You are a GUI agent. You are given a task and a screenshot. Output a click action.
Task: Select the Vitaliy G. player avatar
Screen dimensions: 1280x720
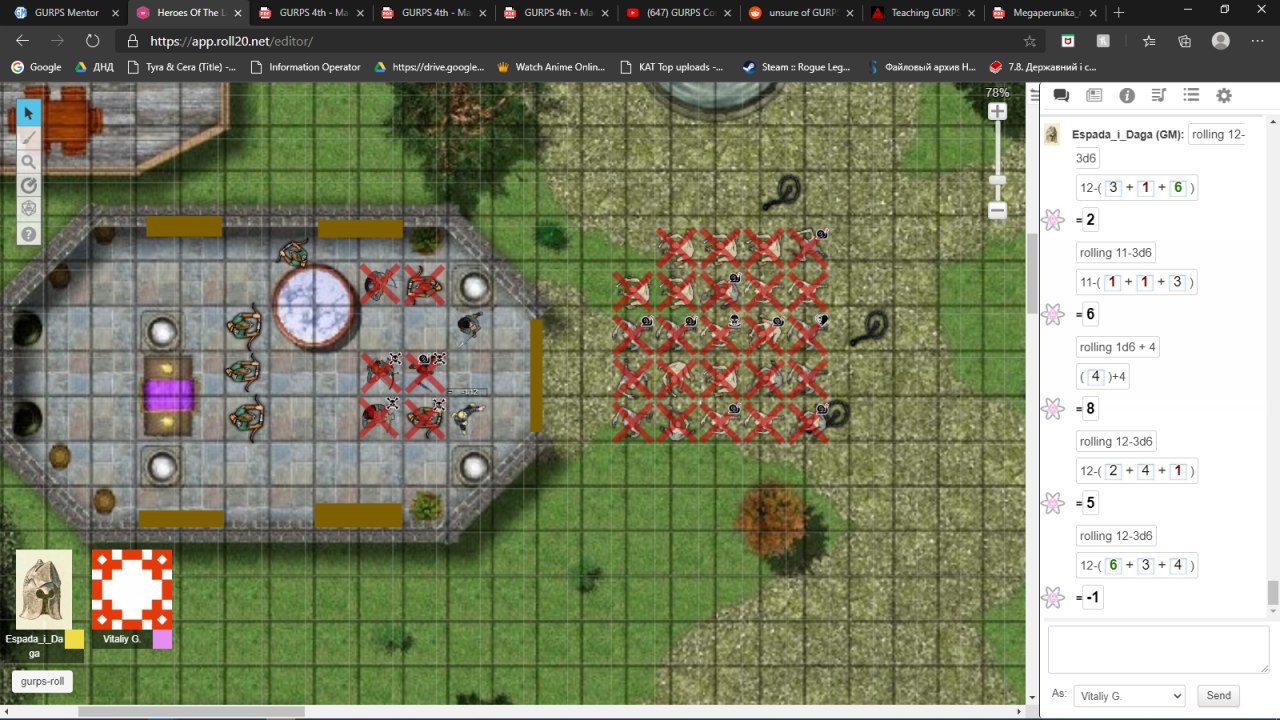click(132, 589)
